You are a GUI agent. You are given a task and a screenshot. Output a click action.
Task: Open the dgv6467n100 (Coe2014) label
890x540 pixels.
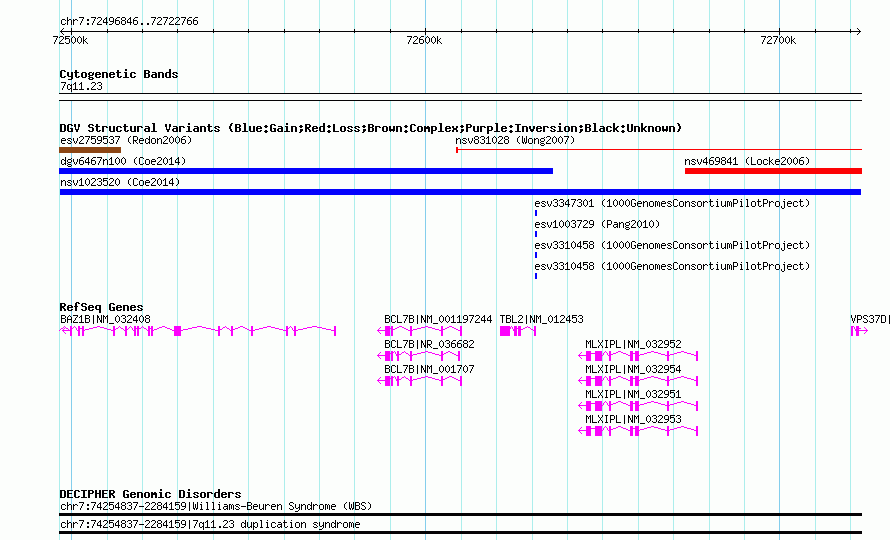point(123,161)
